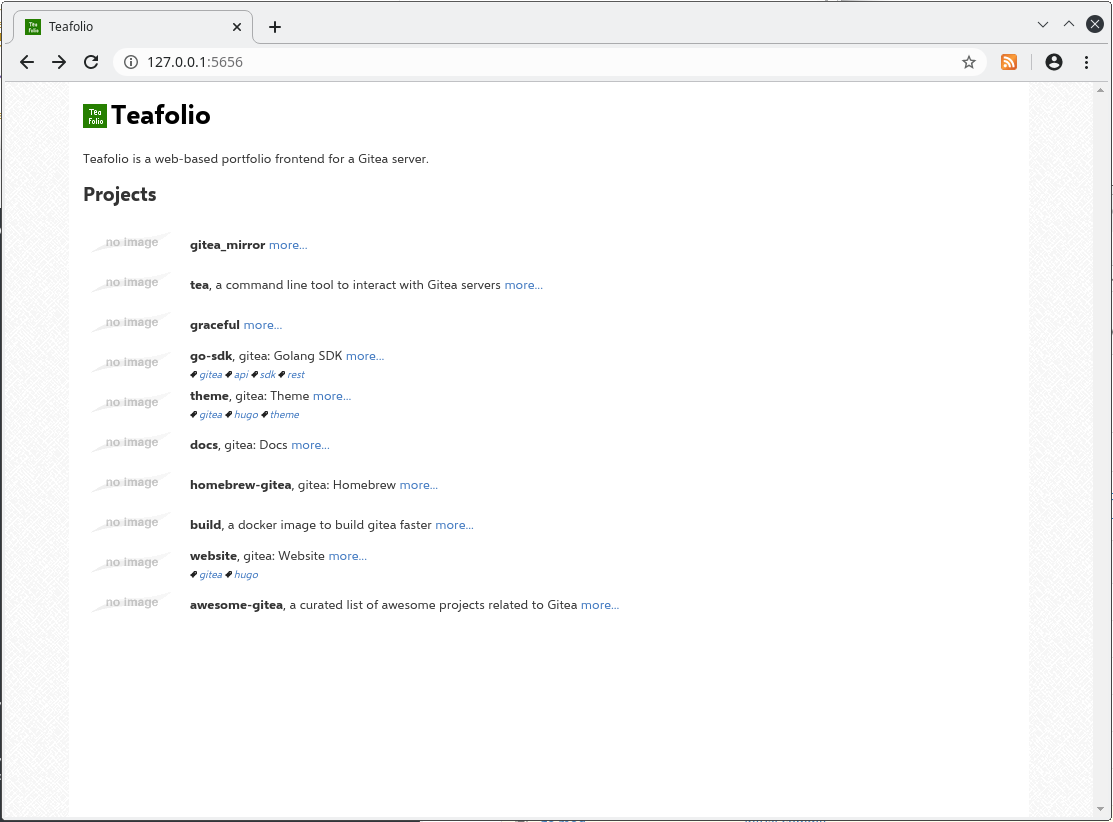This screenshot has height=822, width=1113.
Task: Close the Teafolio tab
Action: (237, 27)
